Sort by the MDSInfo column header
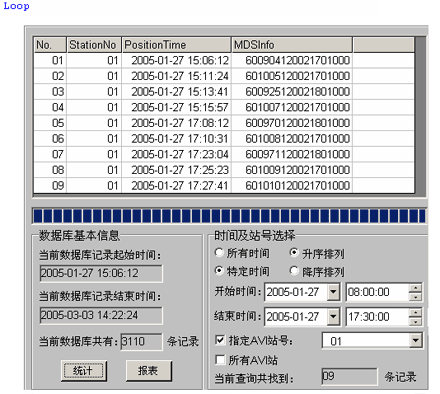Viewport: 440px width, 394px height. click(292, 45)
